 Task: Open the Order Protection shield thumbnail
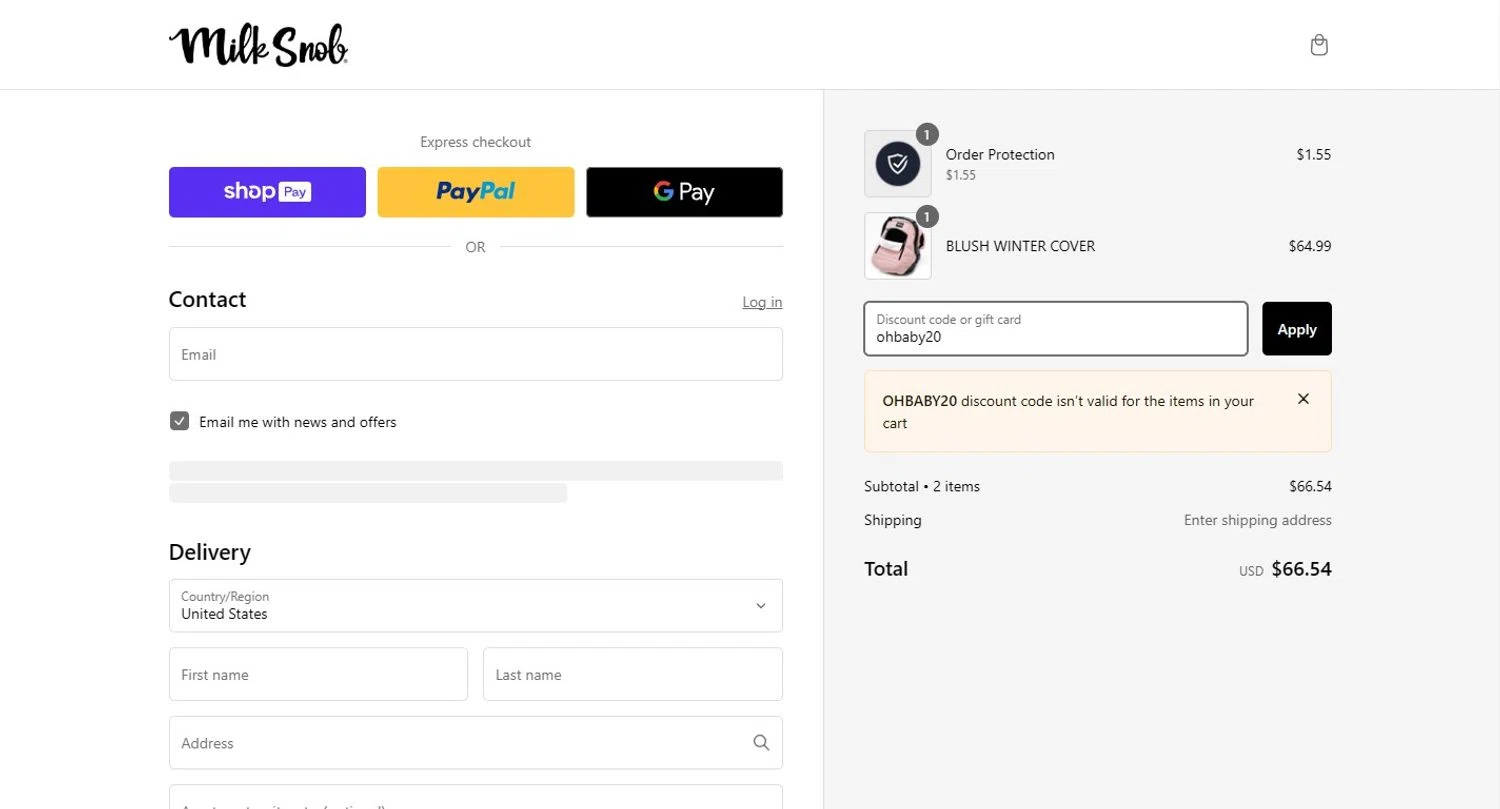click(898, 164)
